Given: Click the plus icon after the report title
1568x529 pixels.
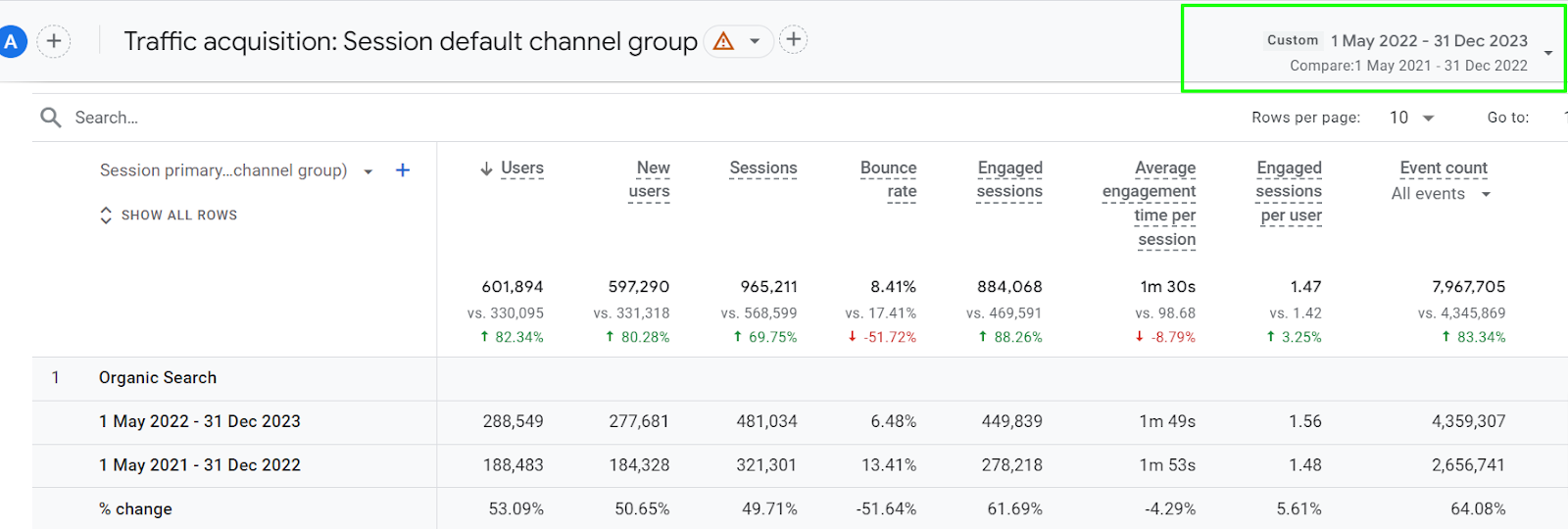Looking at the screenshot, I should pyautogui.click(x=793, y=40).
